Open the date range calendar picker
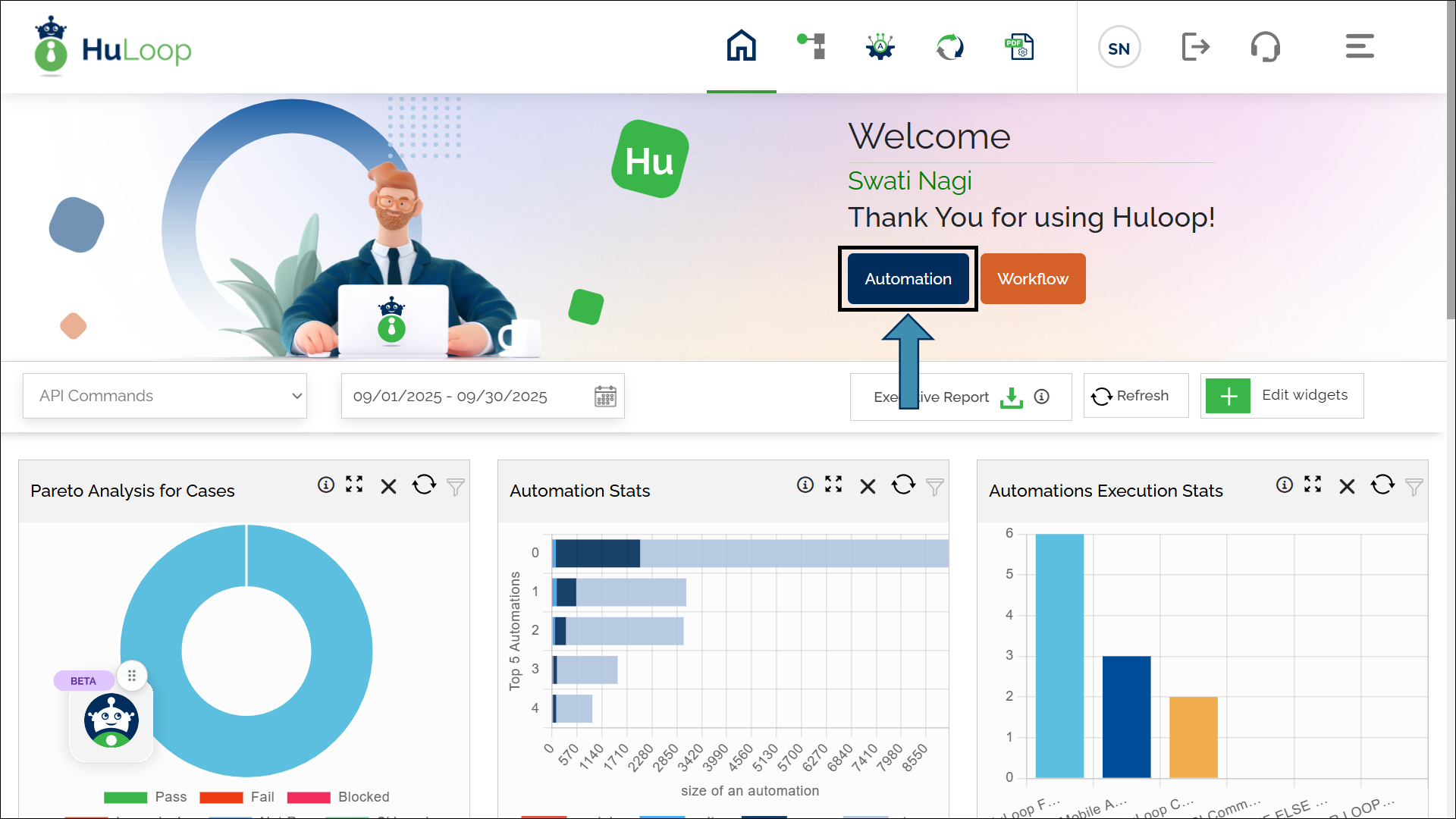The image size is (1456, 819). [604, 395]
